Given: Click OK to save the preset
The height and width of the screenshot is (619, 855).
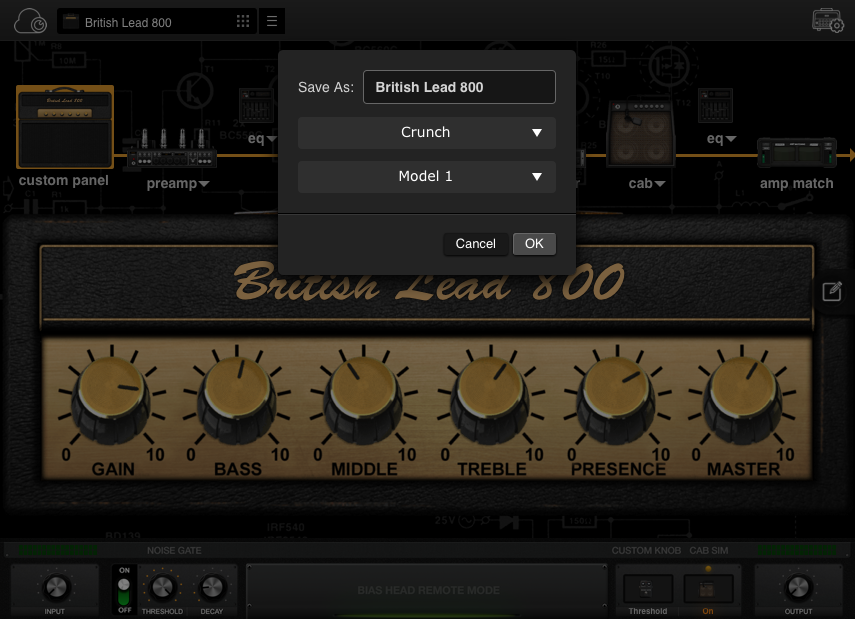Looking at the screenshot, I should click(x=533, y=243).
